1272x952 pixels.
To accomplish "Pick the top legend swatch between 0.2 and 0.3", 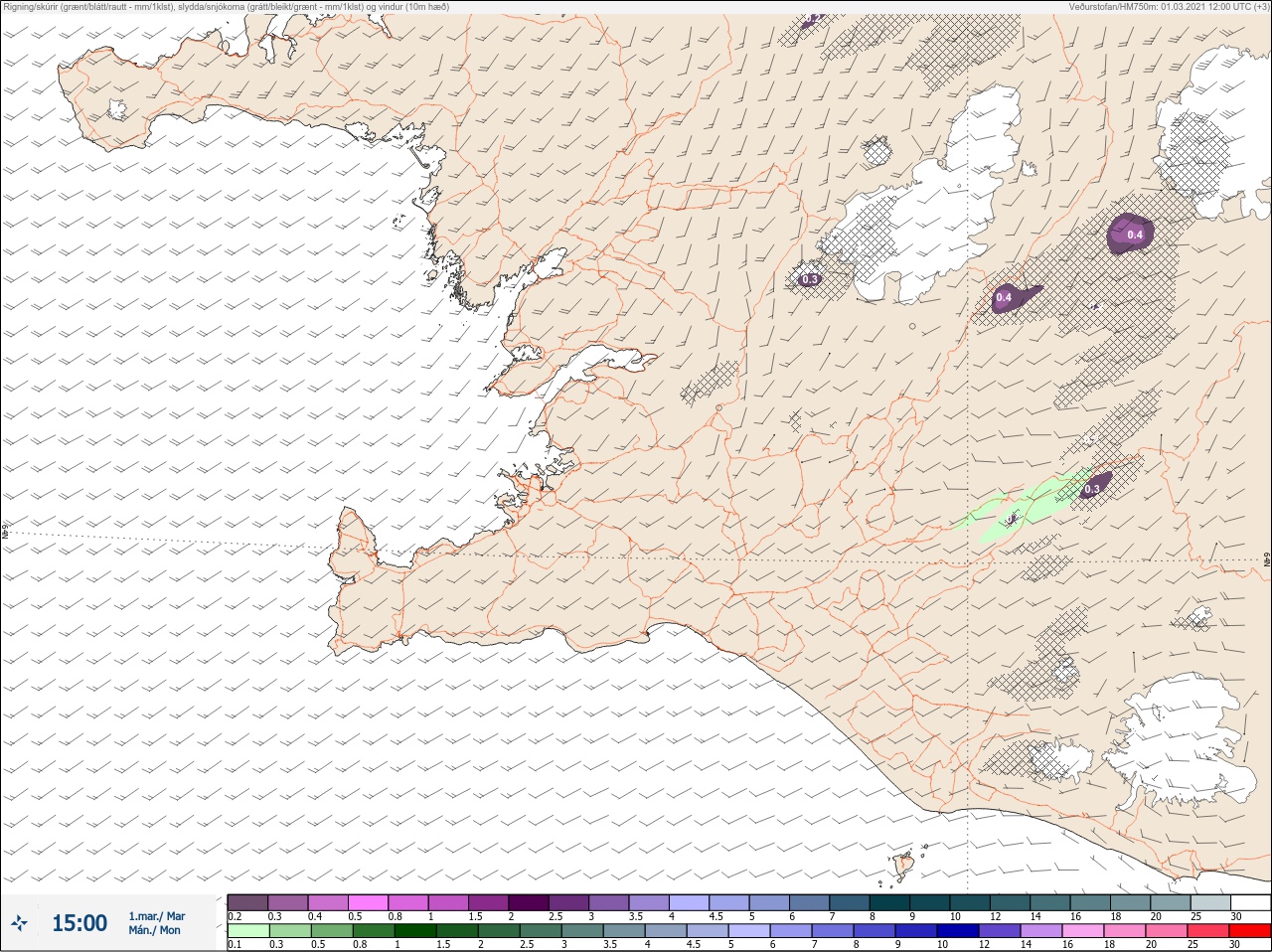I will click(x=247, y=902).
